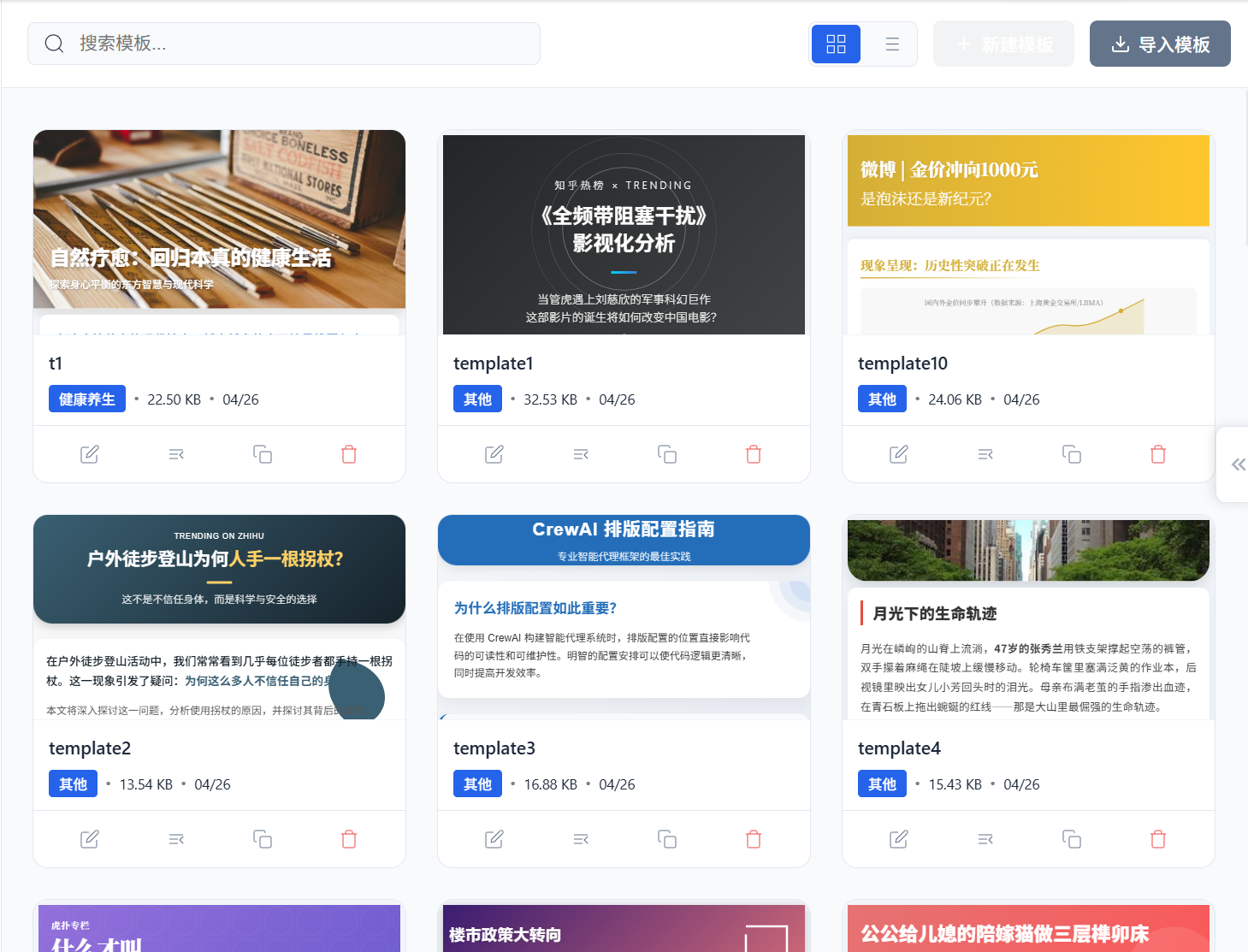Copy the t1 template

(263, 454)
